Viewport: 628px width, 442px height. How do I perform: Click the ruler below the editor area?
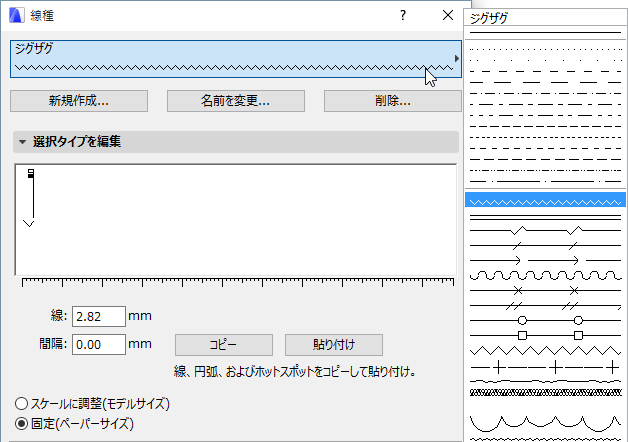point(238,282)
